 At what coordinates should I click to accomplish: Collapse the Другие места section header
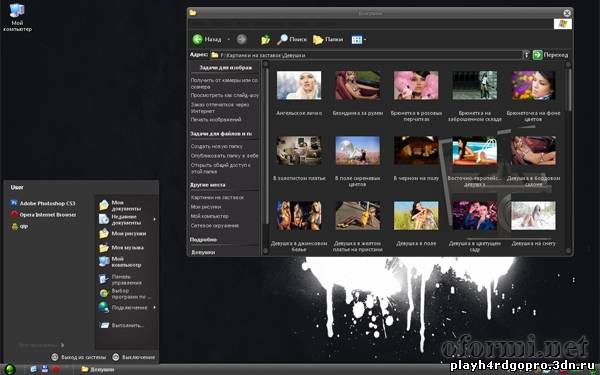coord(225,185)
